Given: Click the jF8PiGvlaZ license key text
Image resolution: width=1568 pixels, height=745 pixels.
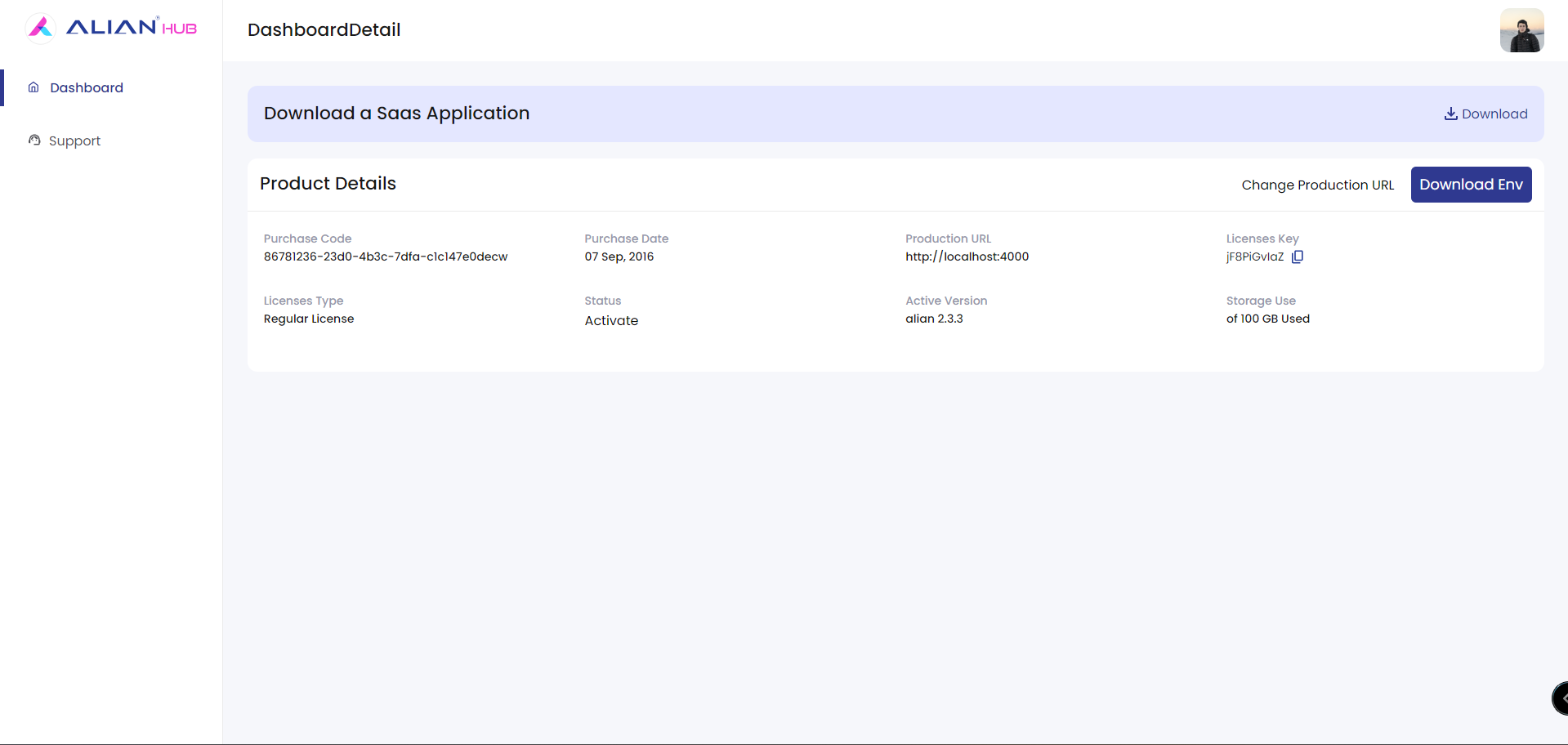Looking at the screenshot, I should (1254, 257).
